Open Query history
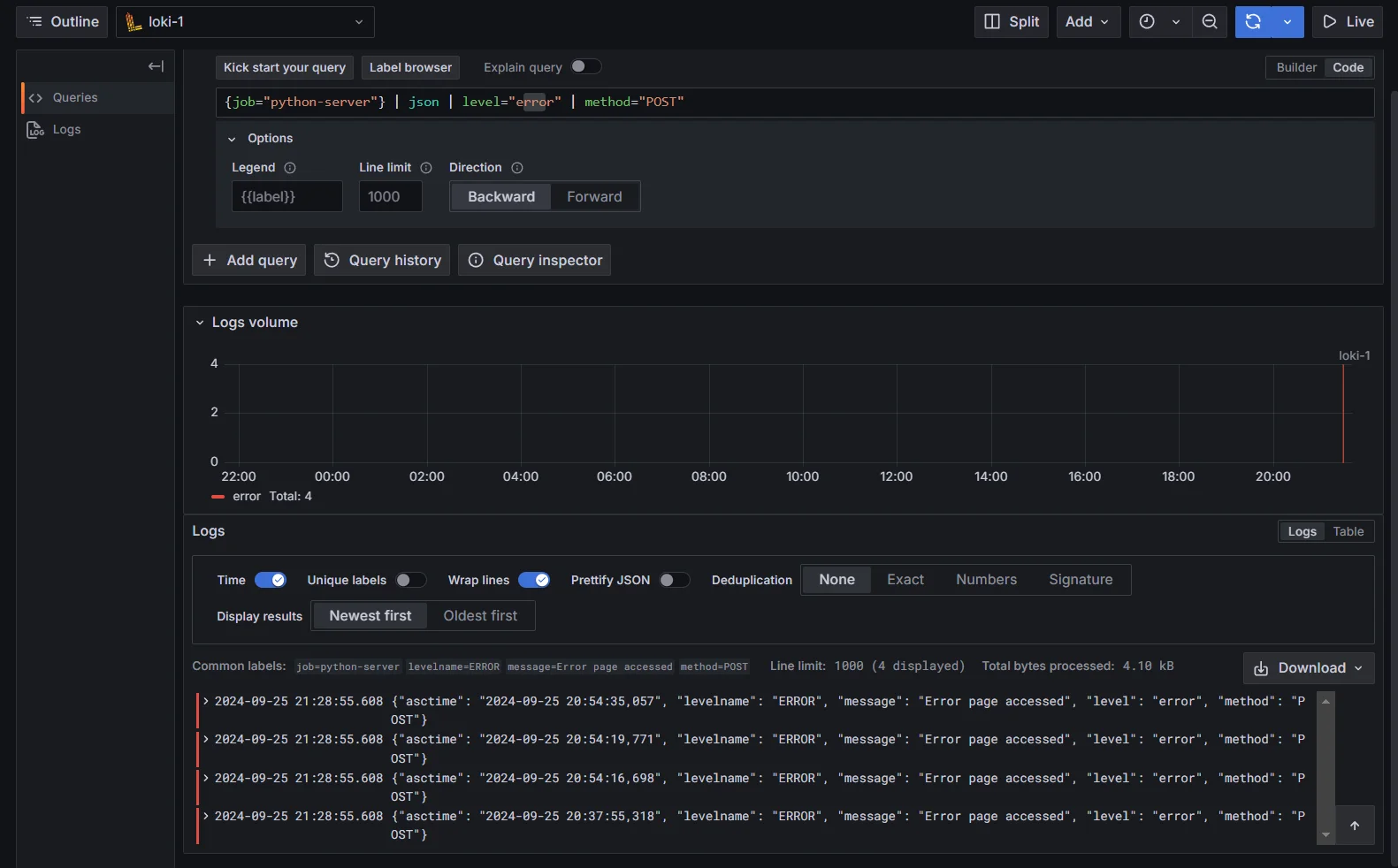The height and width of the screenshot is (868, 1398). pos(382,260)
